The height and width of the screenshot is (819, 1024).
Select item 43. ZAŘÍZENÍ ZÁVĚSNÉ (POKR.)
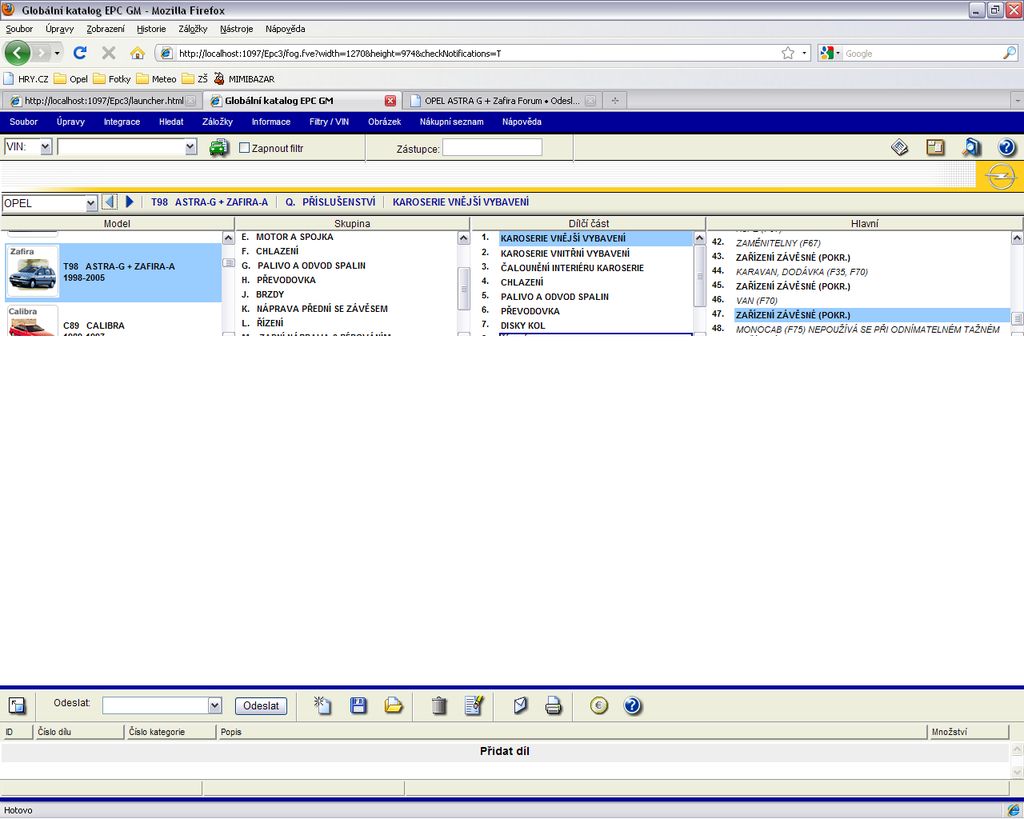coord(793,257)
